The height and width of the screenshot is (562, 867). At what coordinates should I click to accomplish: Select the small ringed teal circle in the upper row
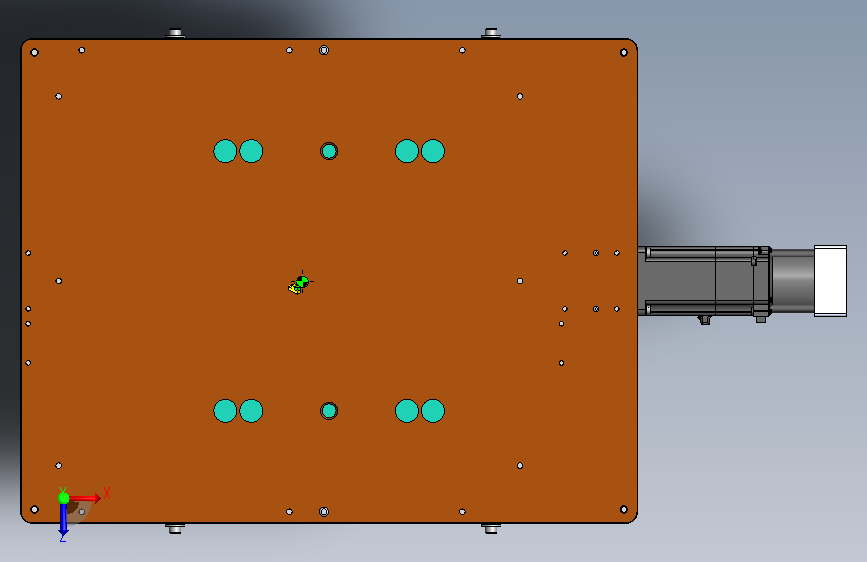(x=329, y=151)
